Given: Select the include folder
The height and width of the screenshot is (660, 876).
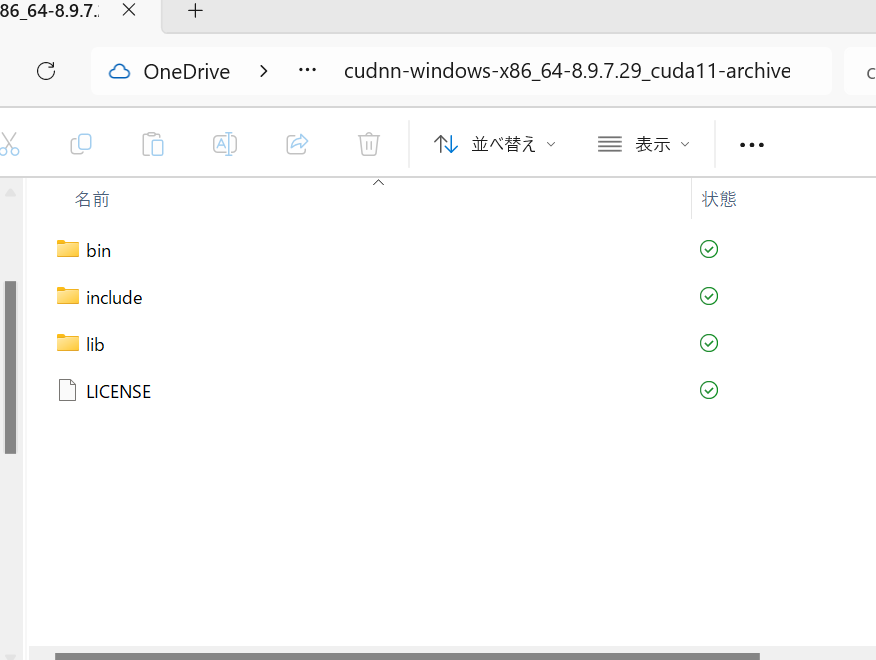Looking at the screenshot, I should pyautogui.click(x=114, y=297).
